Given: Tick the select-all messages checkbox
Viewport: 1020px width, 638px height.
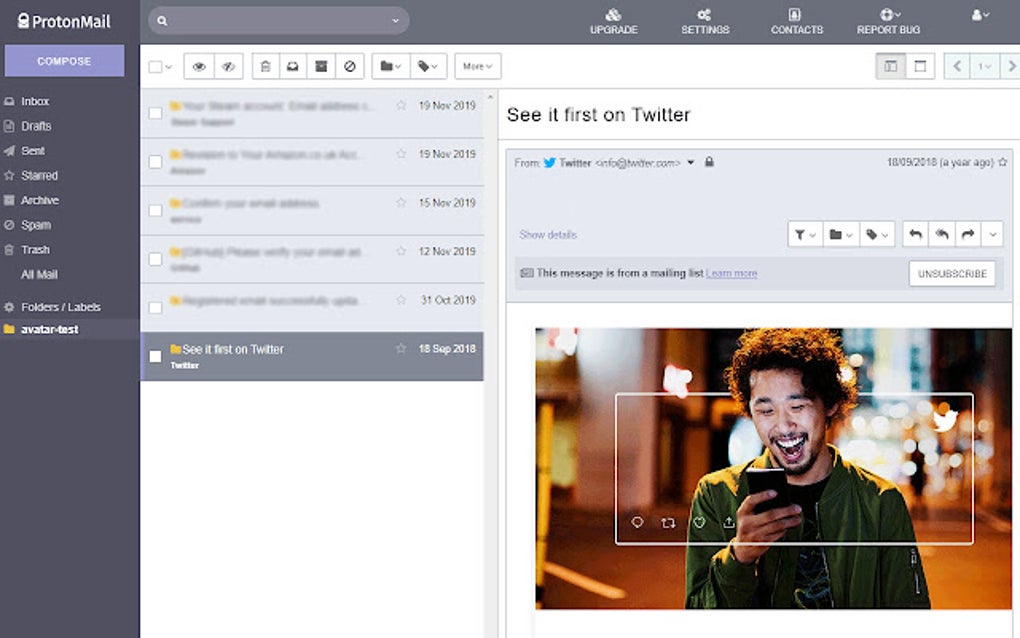Looking at the screenshot, I should point(155,65).
